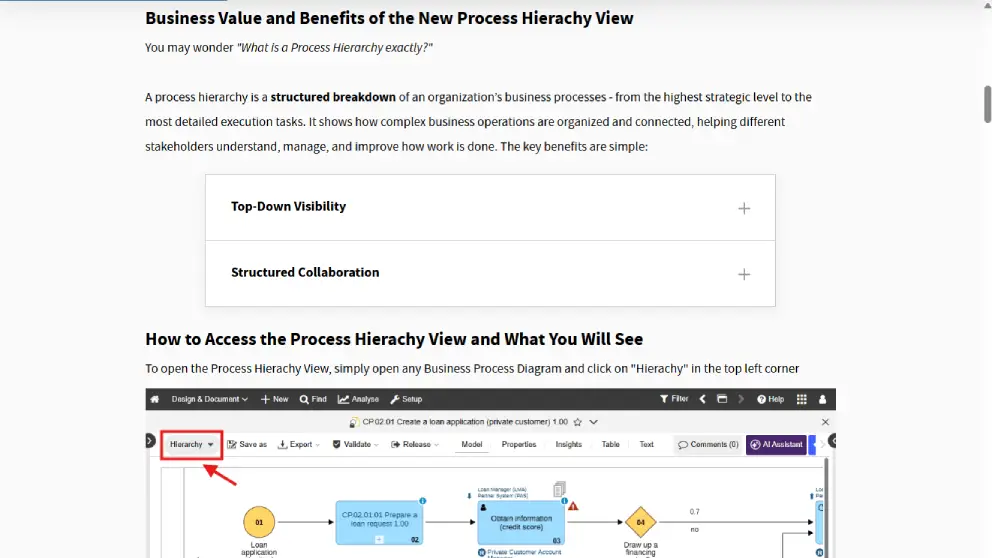Expand the Top-Down Visibility accordion
Screen dimensions: 992x558
743,208
